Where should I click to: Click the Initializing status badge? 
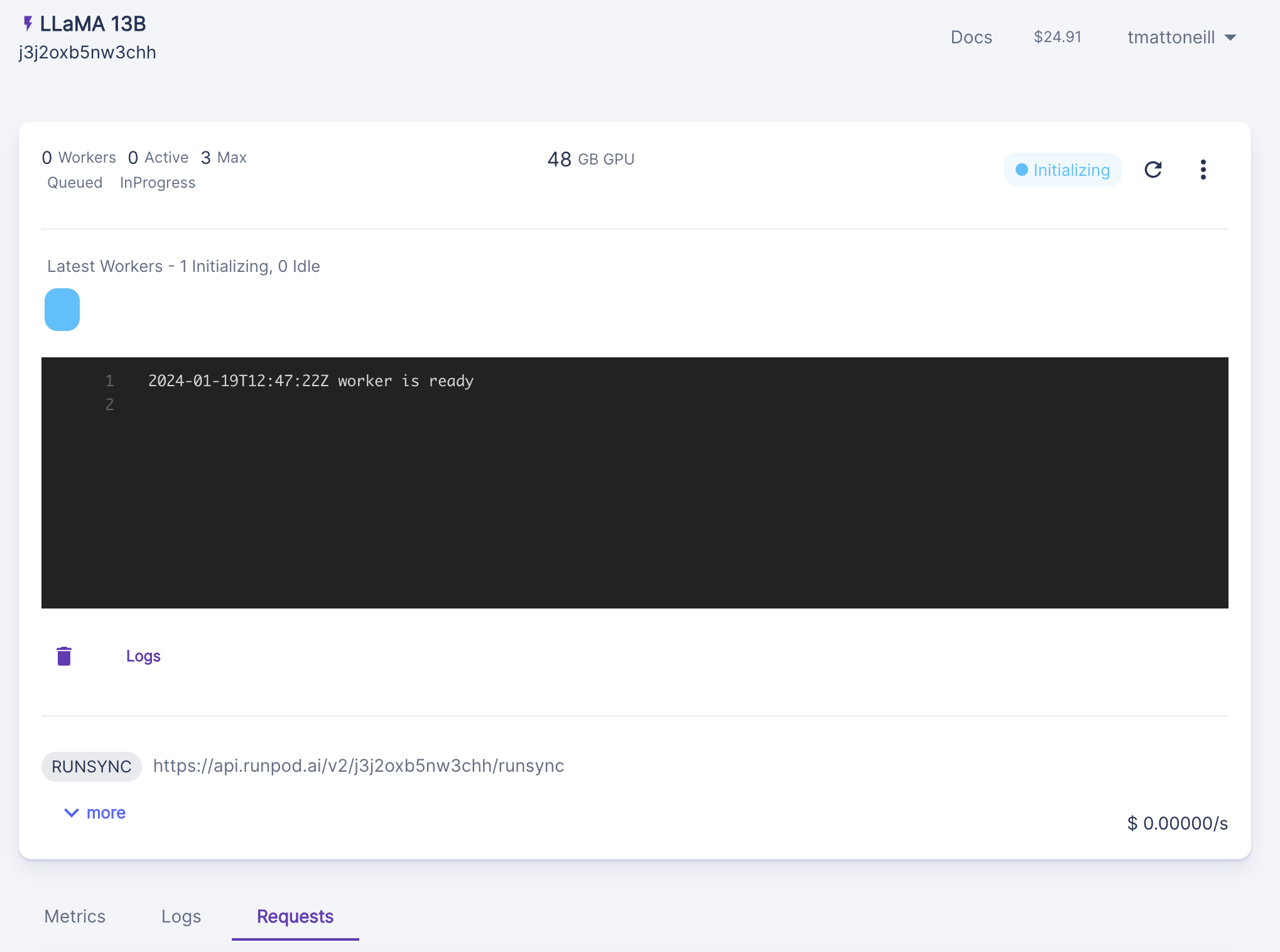pos(1063,170)
